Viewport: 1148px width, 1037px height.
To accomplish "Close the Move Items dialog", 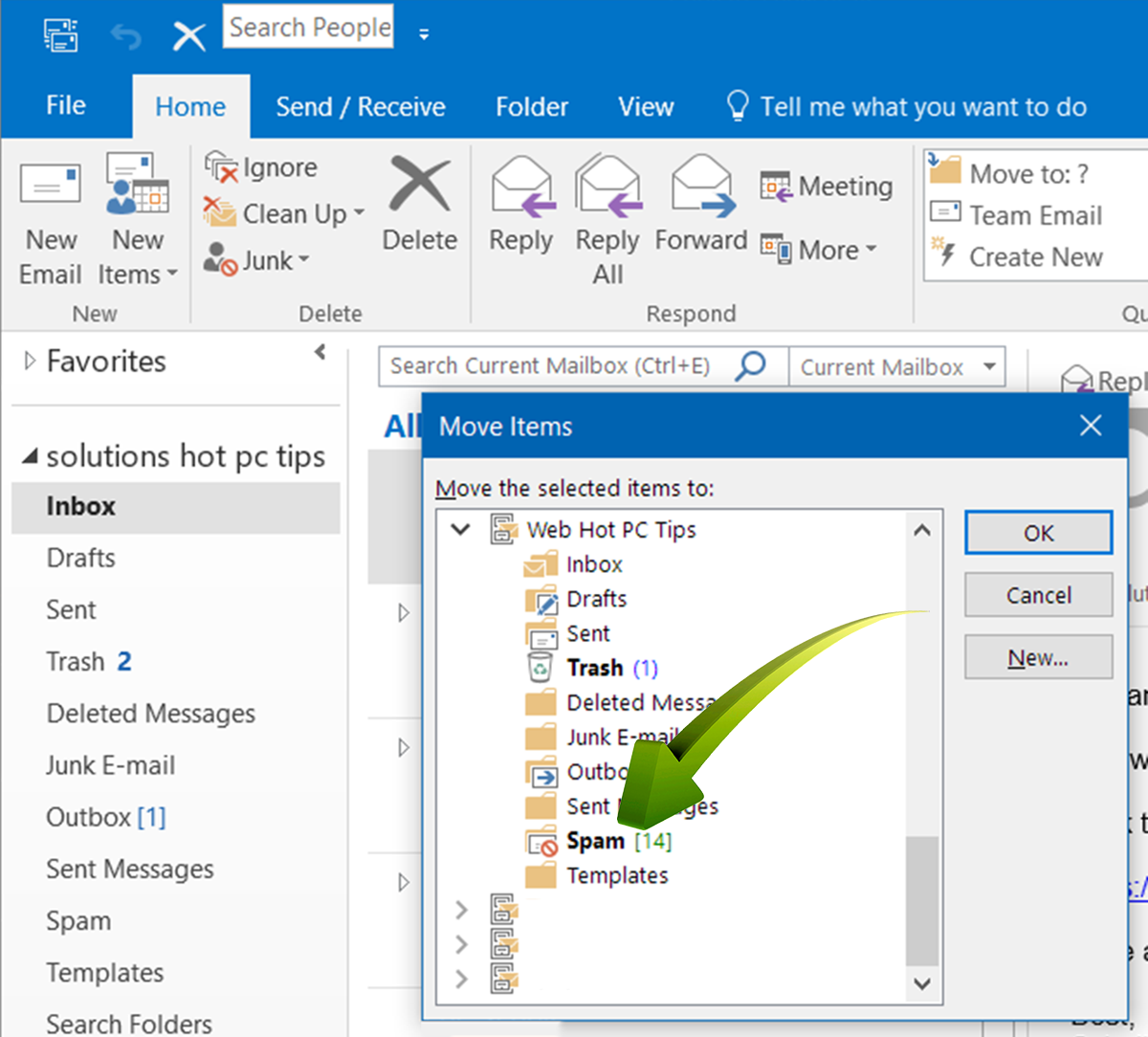I will click(1091, 426).
